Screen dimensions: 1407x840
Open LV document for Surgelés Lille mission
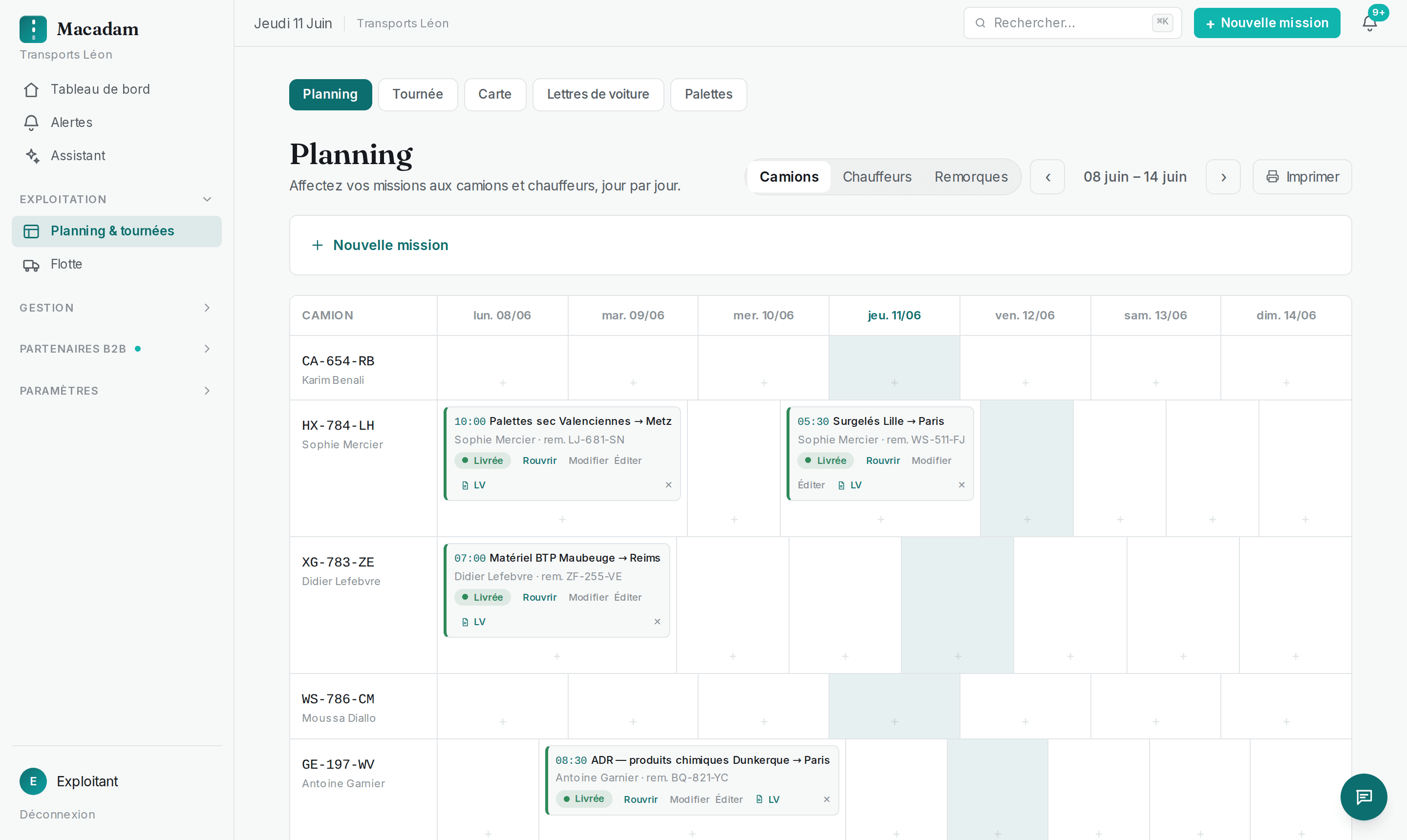[850, 485]
